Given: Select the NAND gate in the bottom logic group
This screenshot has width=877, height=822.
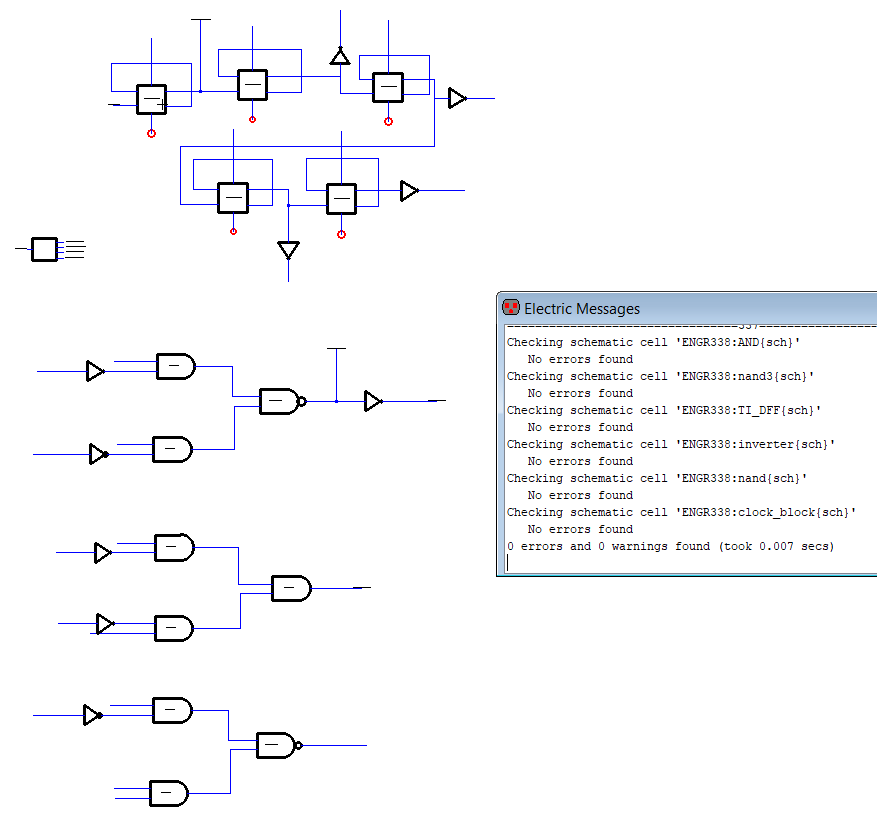Looking at the screenshot, I should coord(277,745).
